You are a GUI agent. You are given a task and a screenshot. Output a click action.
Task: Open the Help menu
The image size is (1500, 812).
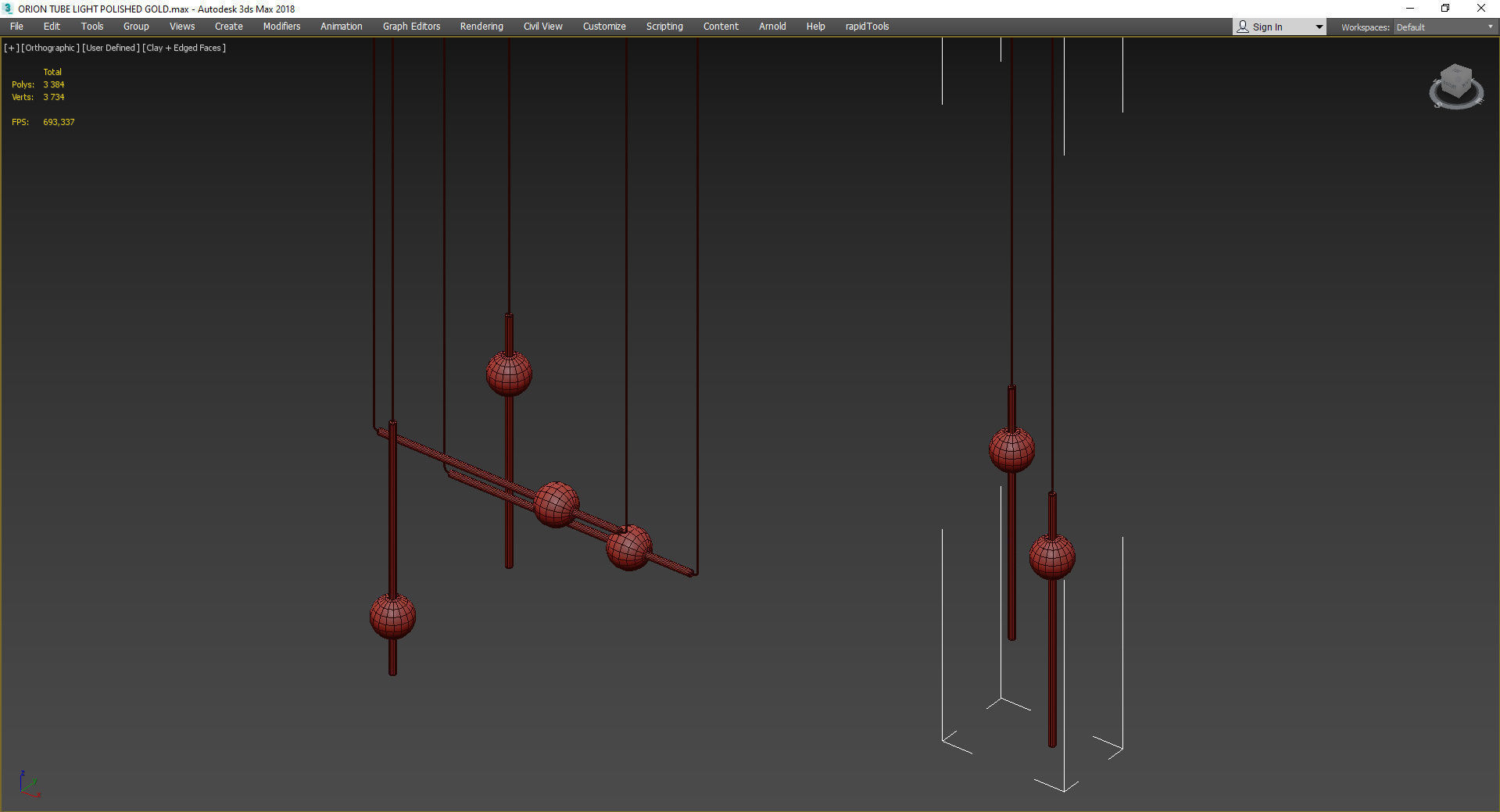tap(815, 27)
